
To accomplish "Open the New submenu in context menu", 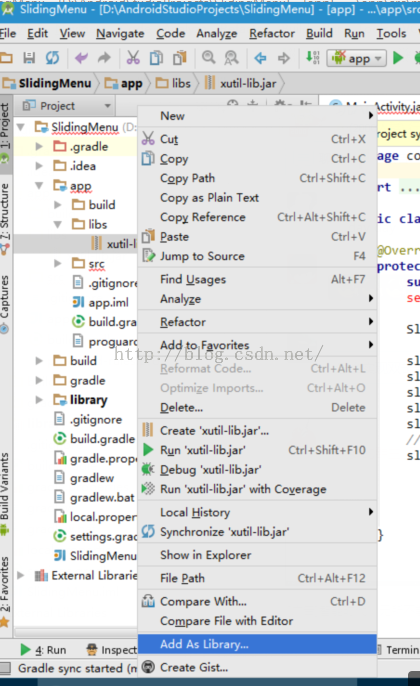I will pos(257,116).
